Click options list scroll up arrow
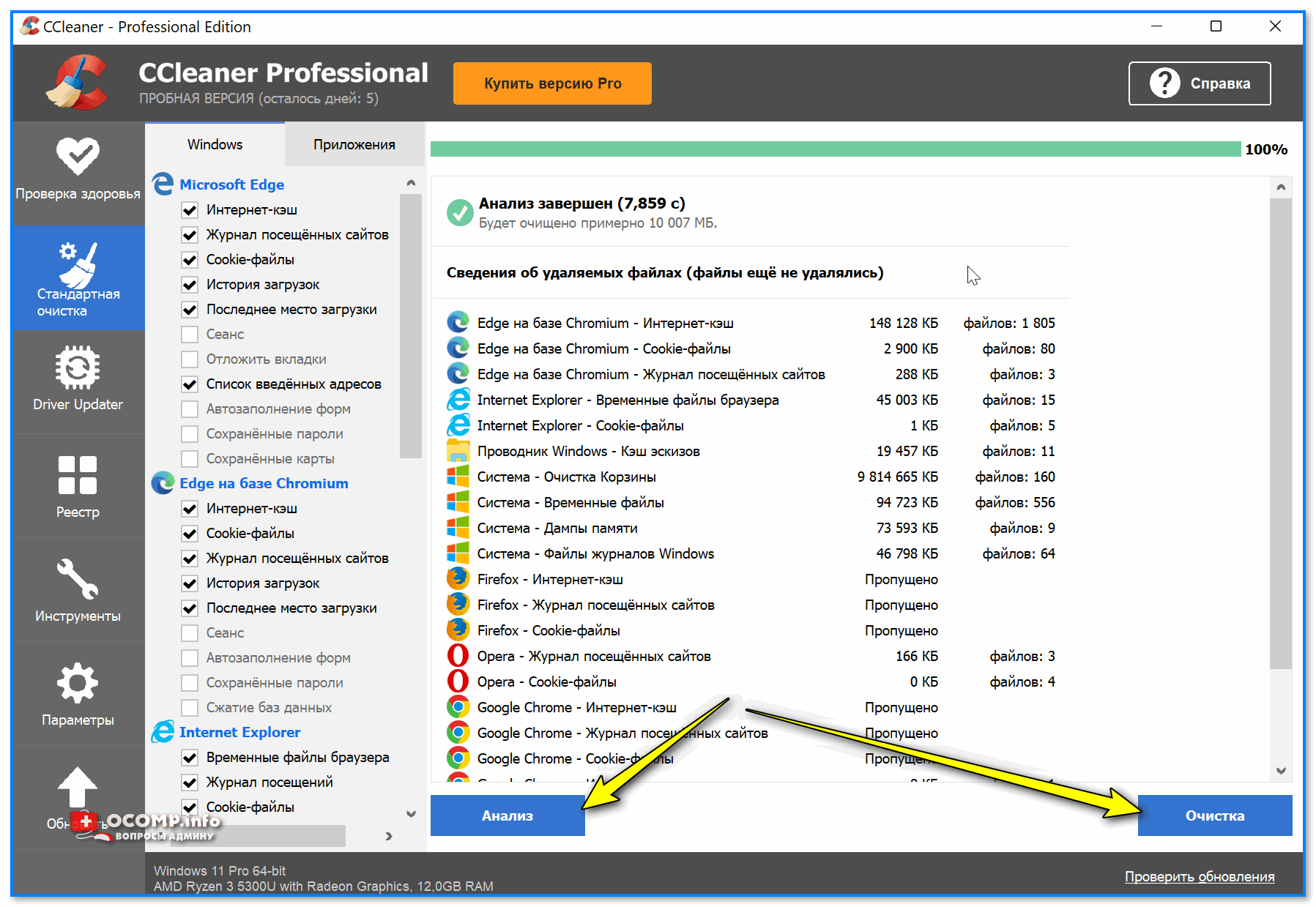Screen dimensions: 1316x907 click(411, 183)
